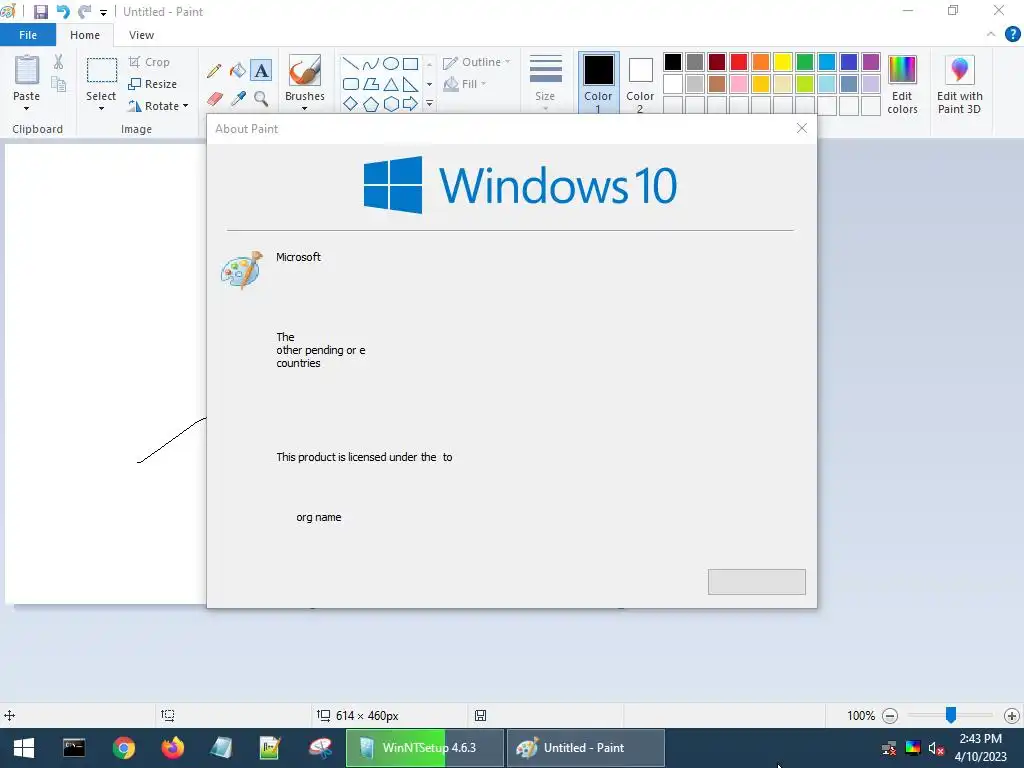Click the Undo arrow in title bar

click(63, 12)
